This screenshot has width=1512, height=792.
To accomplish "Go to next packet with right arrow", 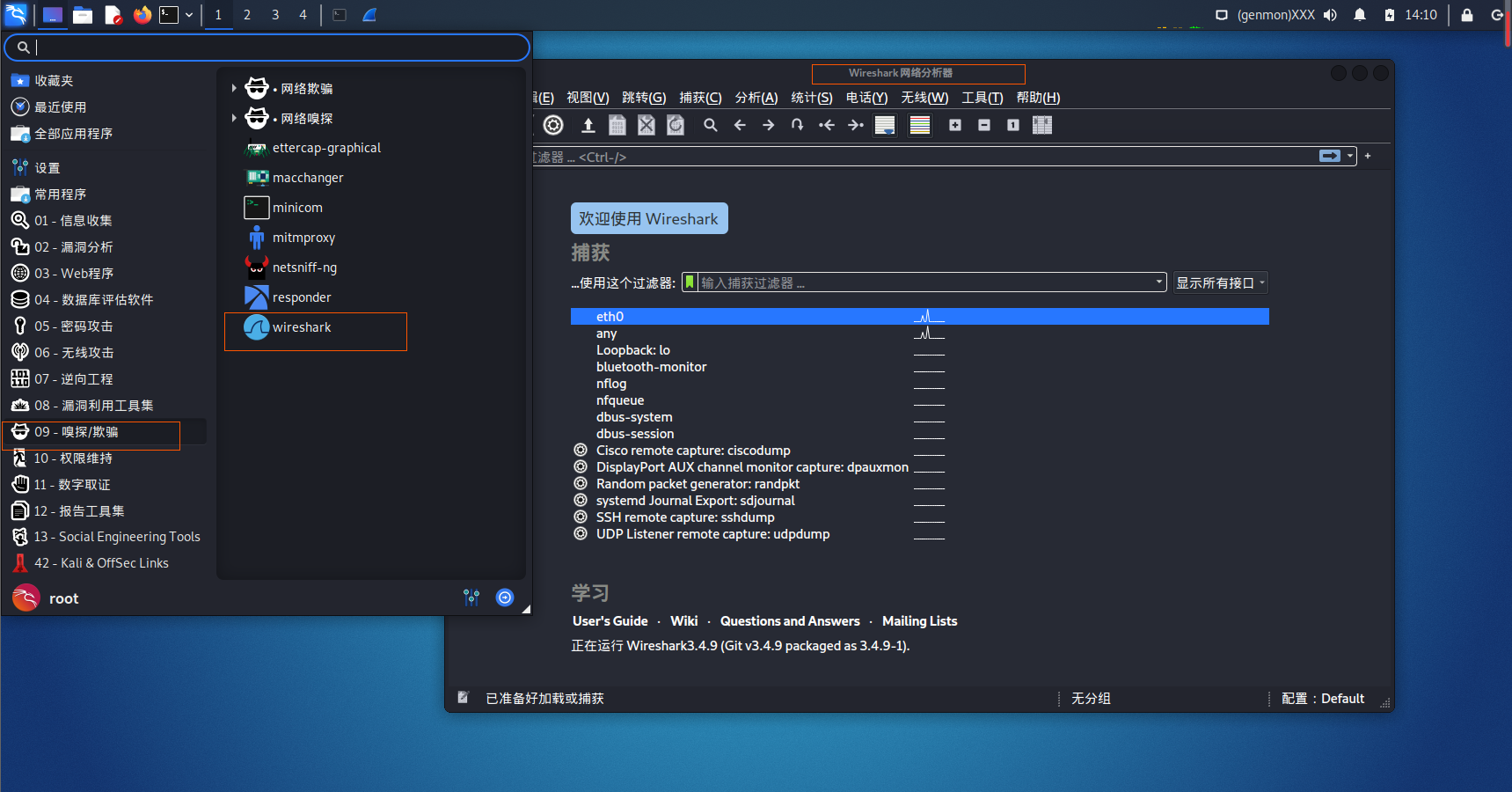I will (769, 125).
